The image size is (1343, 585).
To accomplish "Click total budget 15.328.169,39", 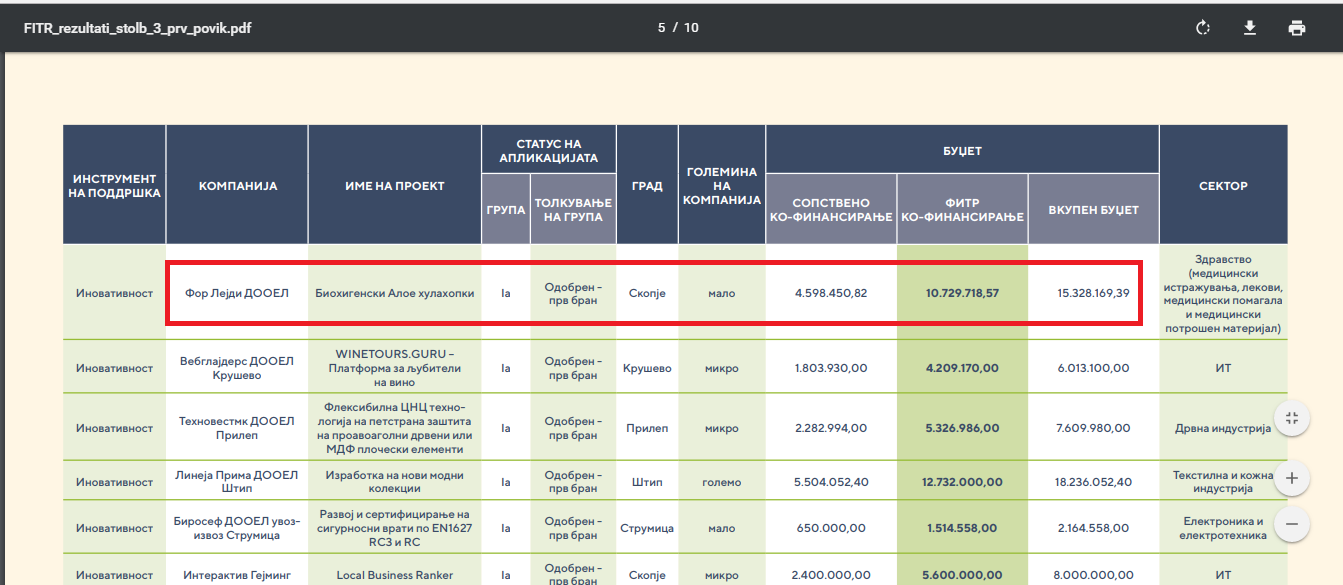I will (x=1093, y=294).
